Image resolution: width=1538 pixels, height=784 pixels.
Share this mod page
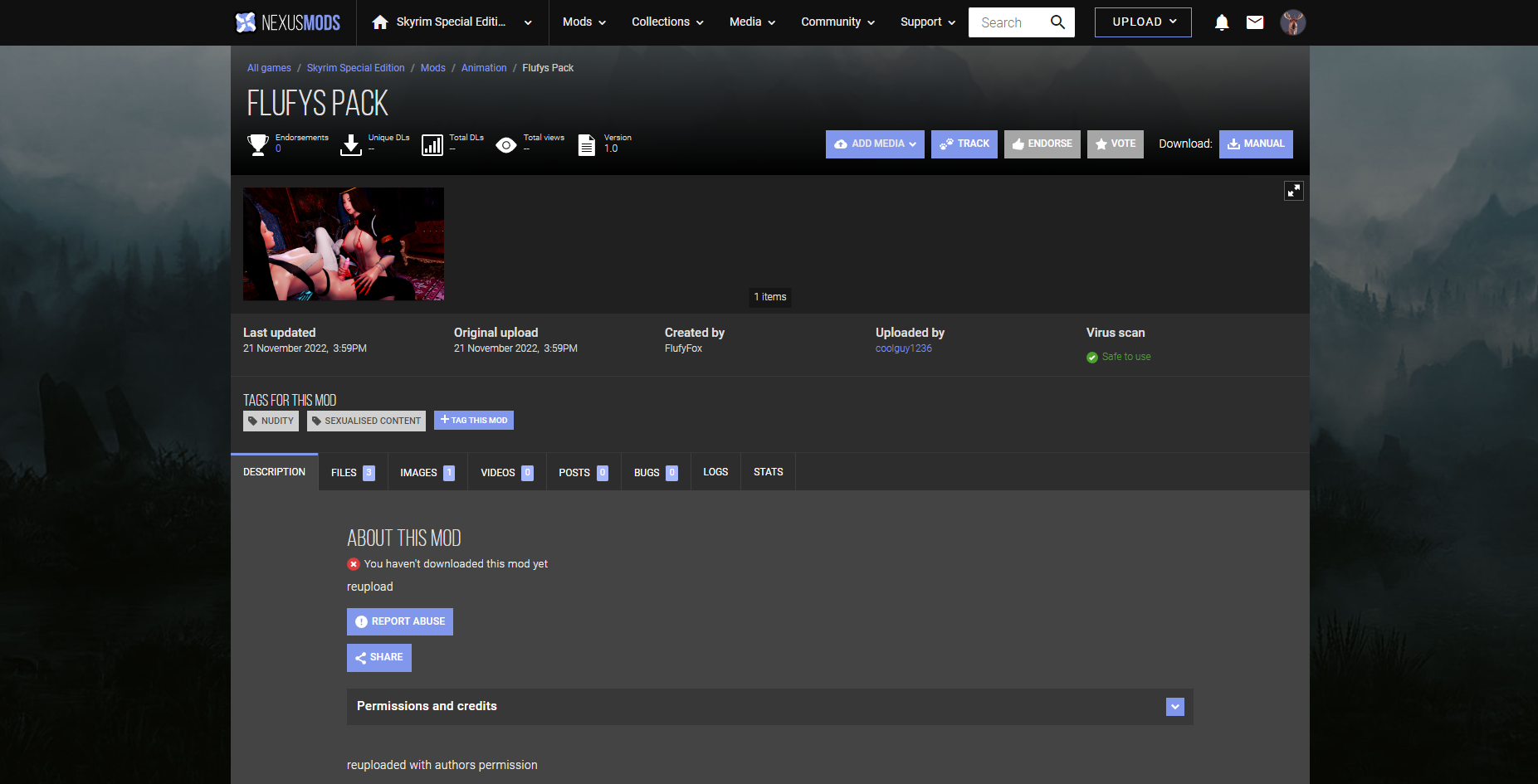click(379, 658)
